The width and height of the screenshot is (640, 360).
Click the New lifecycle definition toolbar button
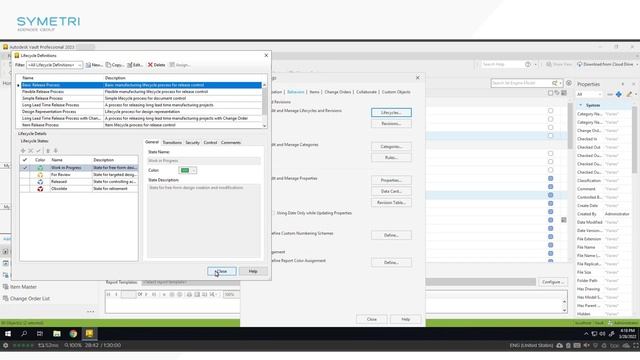click(94, 65)
